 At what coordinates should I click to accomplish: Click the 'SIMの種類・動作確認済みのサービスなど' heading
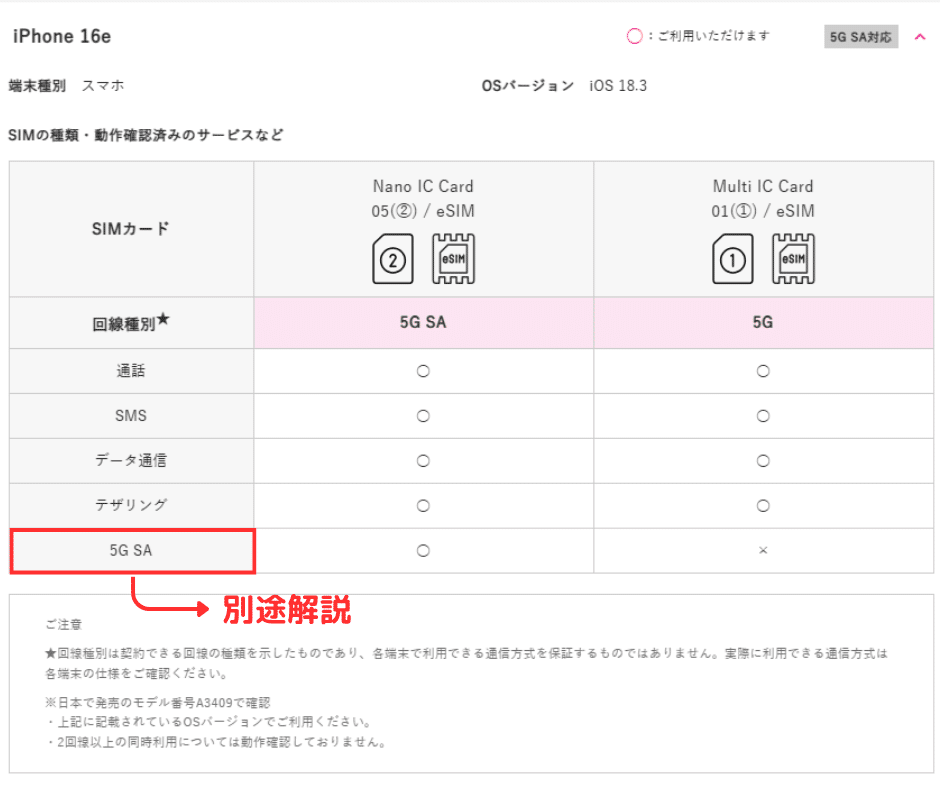tap(146, 135)
